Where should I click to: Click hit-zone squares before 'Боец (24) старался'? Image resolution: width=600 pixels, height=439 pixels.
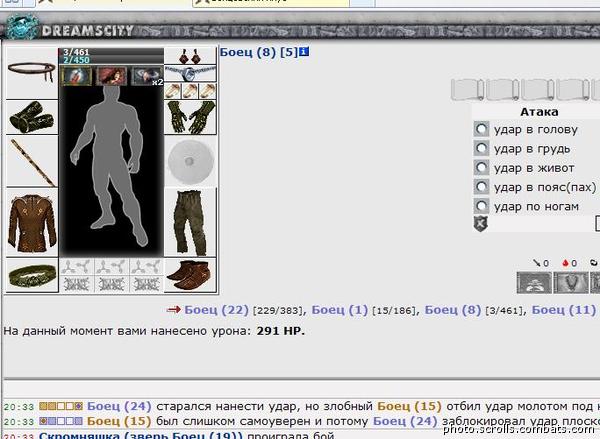point(61,406)
